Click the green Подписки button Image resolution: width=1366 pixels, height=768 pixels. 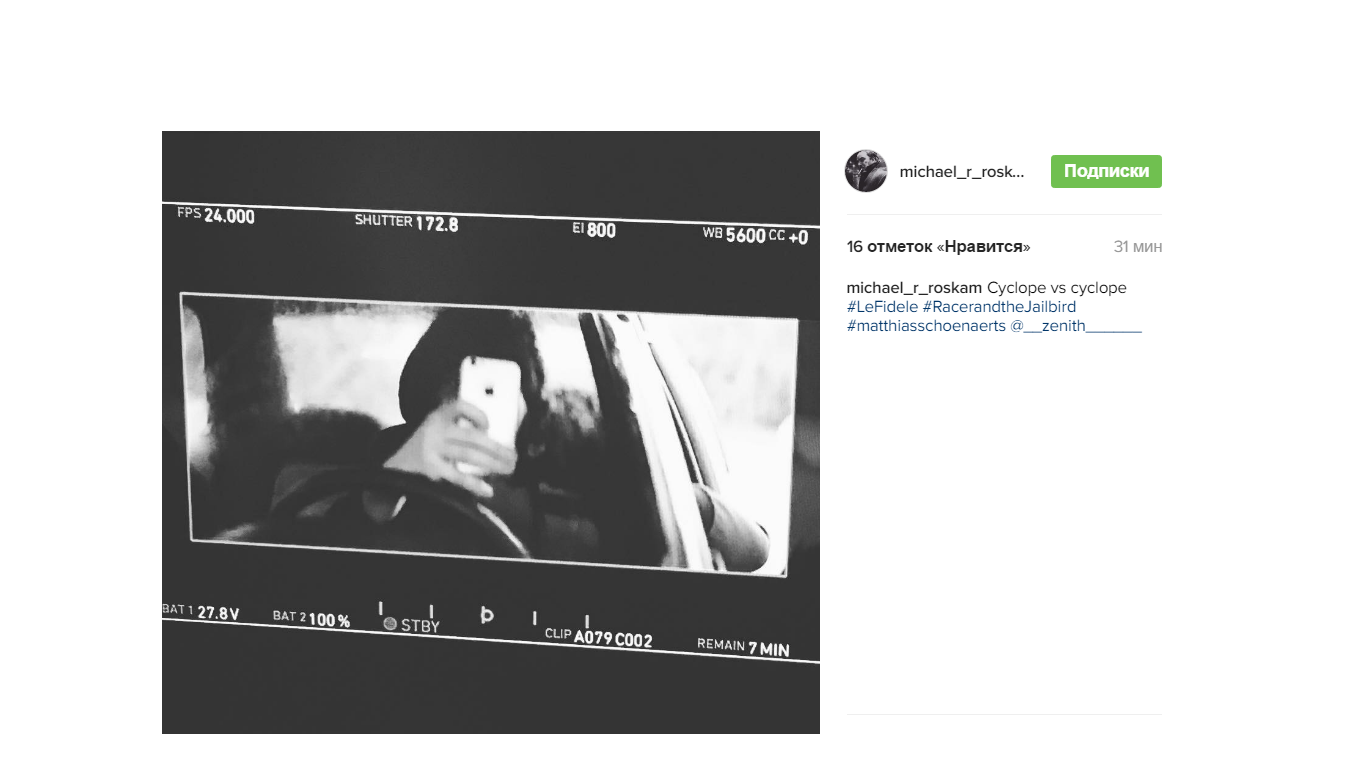[x=1106, y=171]
